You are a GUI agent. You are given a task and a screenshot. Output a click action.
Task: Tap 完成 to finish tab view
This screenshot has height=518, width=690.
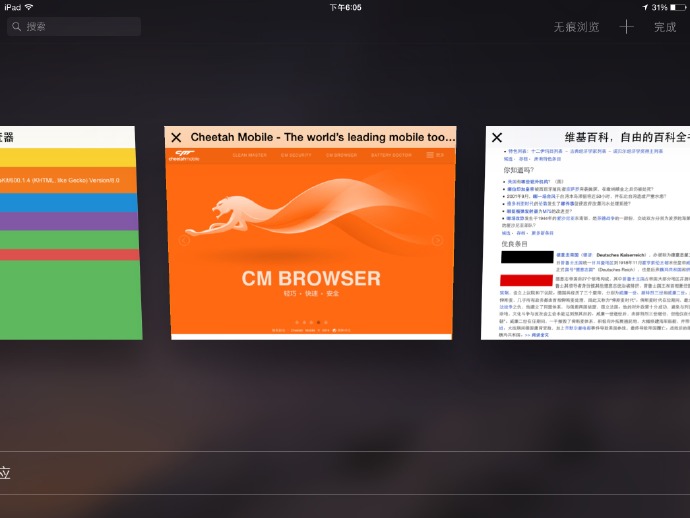click(x=665, y=27)
